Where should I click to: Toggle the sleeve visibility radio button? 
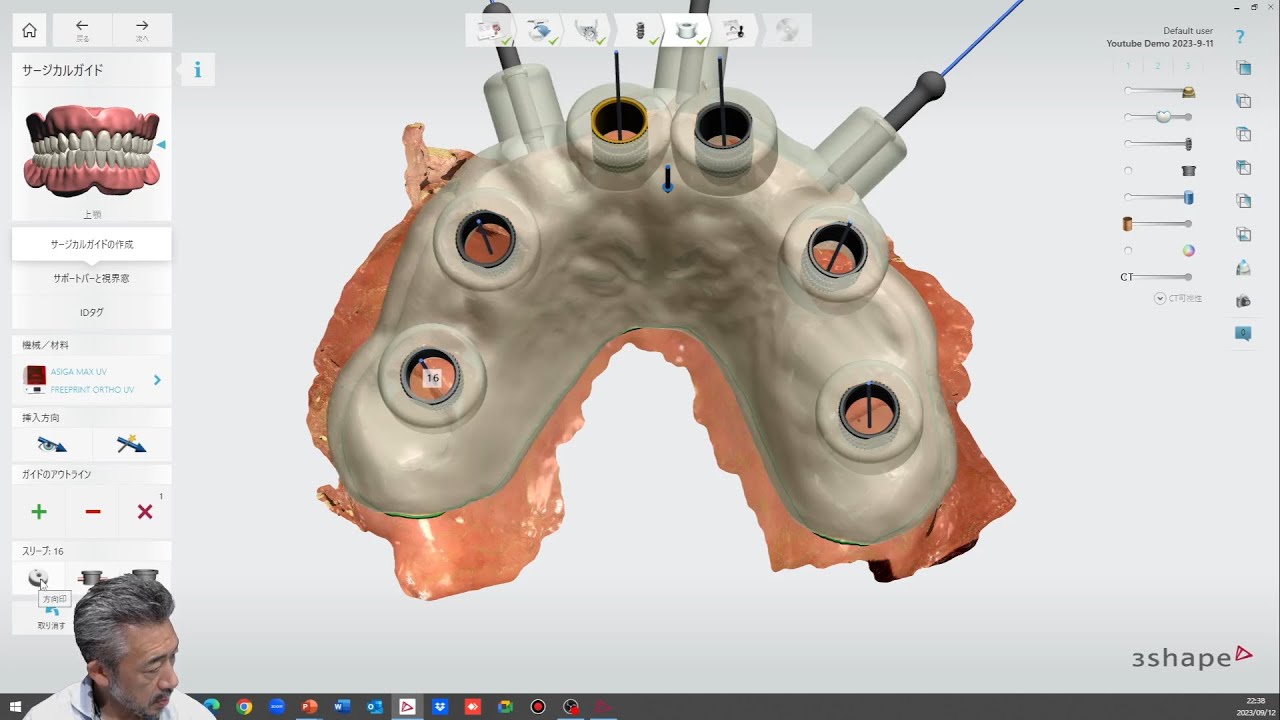click(x=1128, y=171)
